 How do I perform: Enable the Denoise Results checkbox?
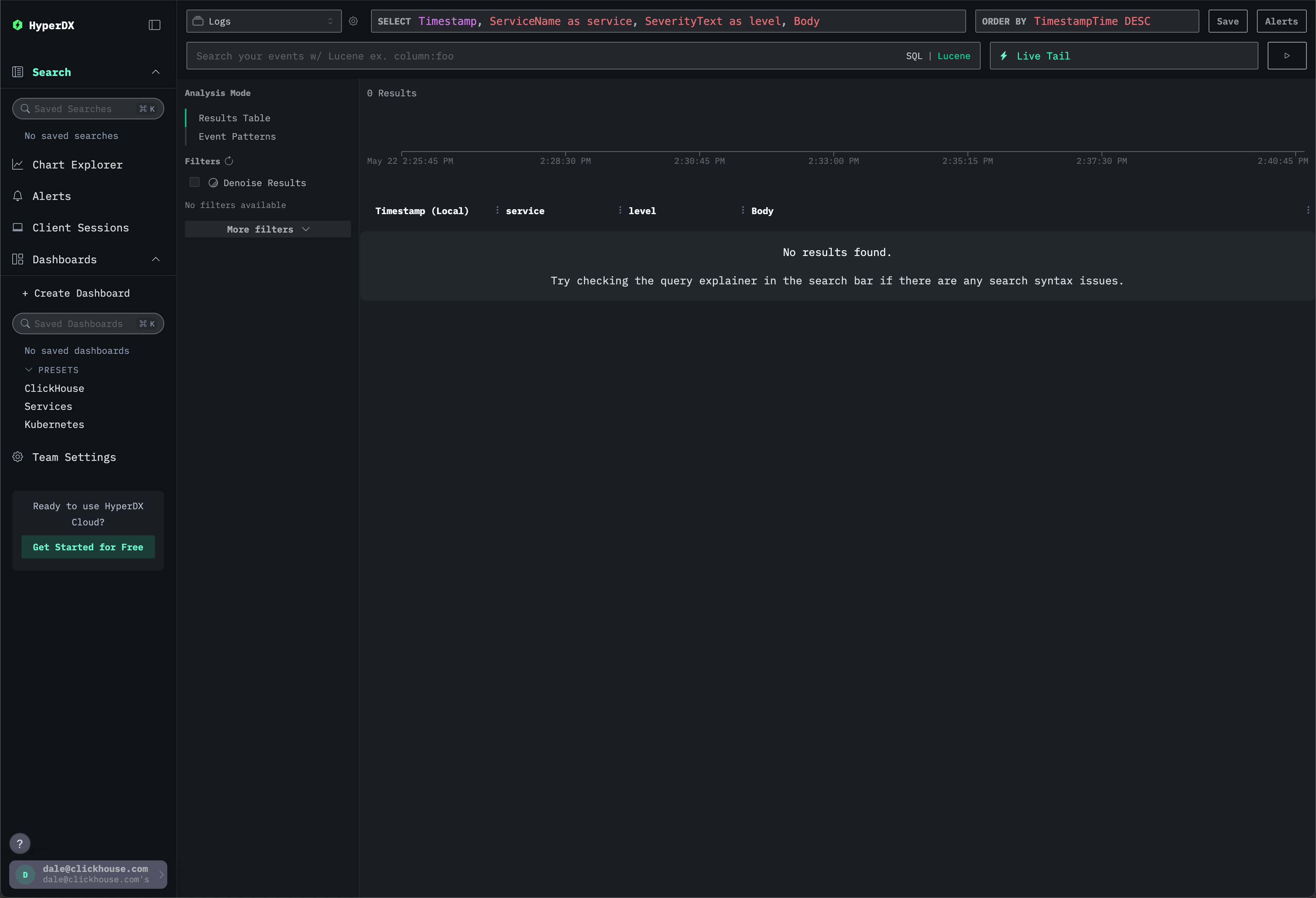(x=194, y=182)
